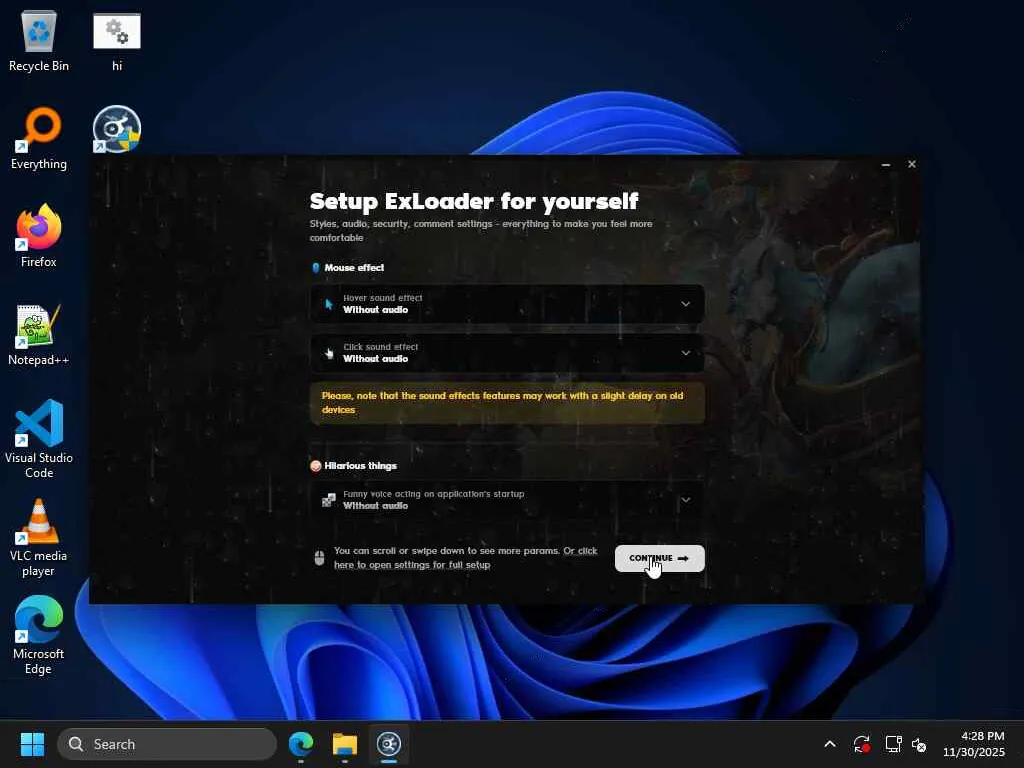Click the Mouse effect section icon
Screen dimensions: 1024x768
pos(315,268)
